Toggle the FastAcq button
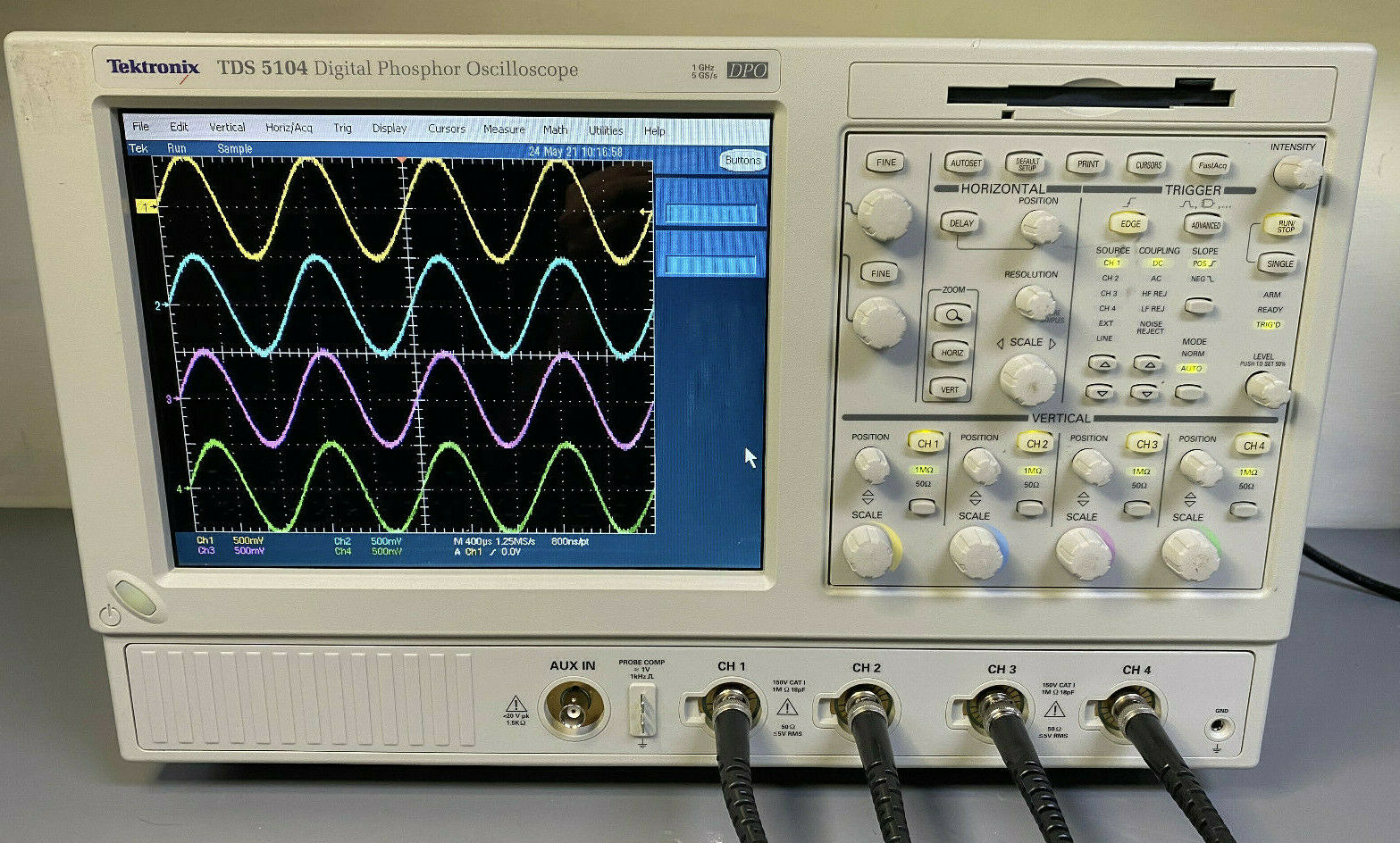This screenshot has width=1400, height=843. coord(1212,165)
